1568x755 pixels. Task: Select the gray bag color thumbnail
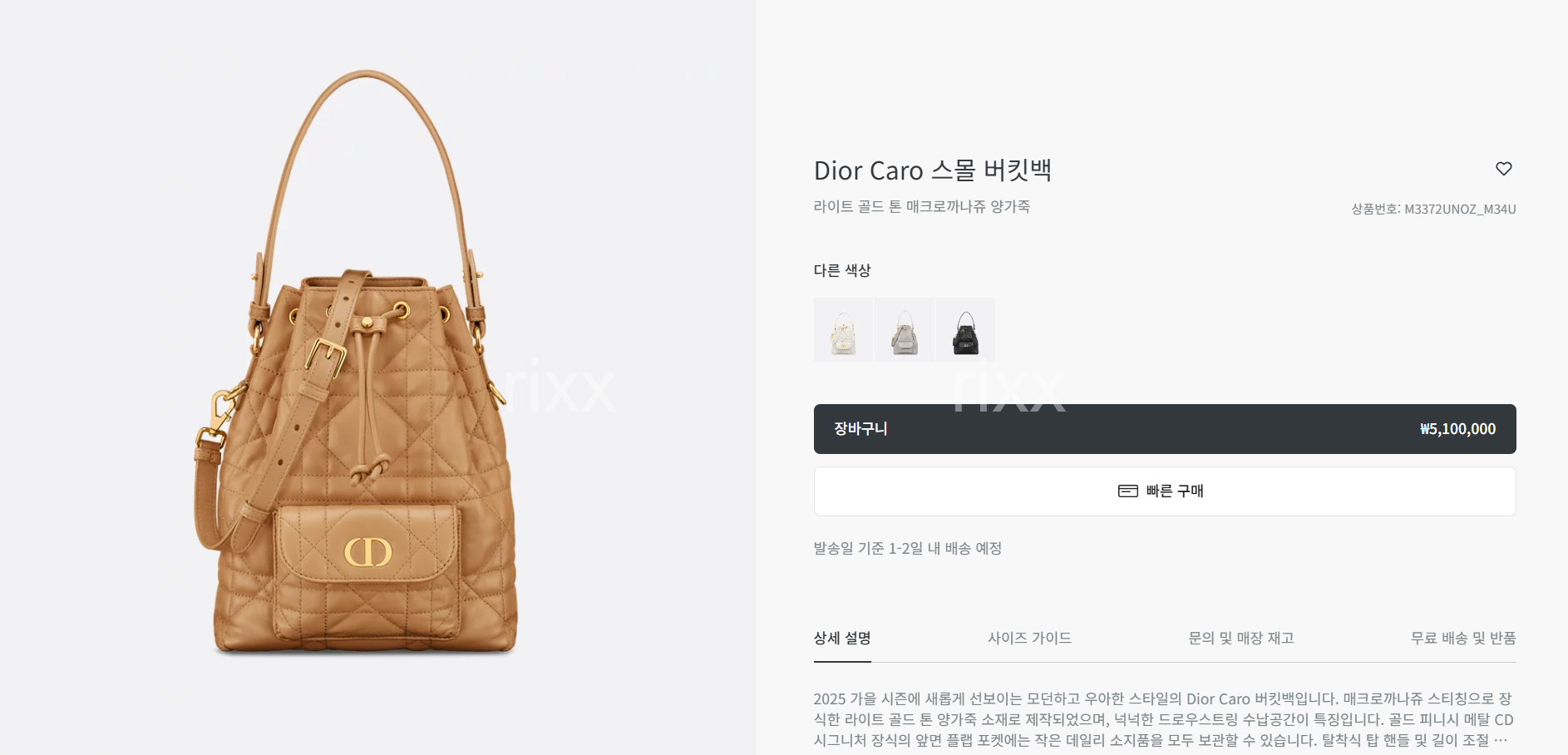905,330
